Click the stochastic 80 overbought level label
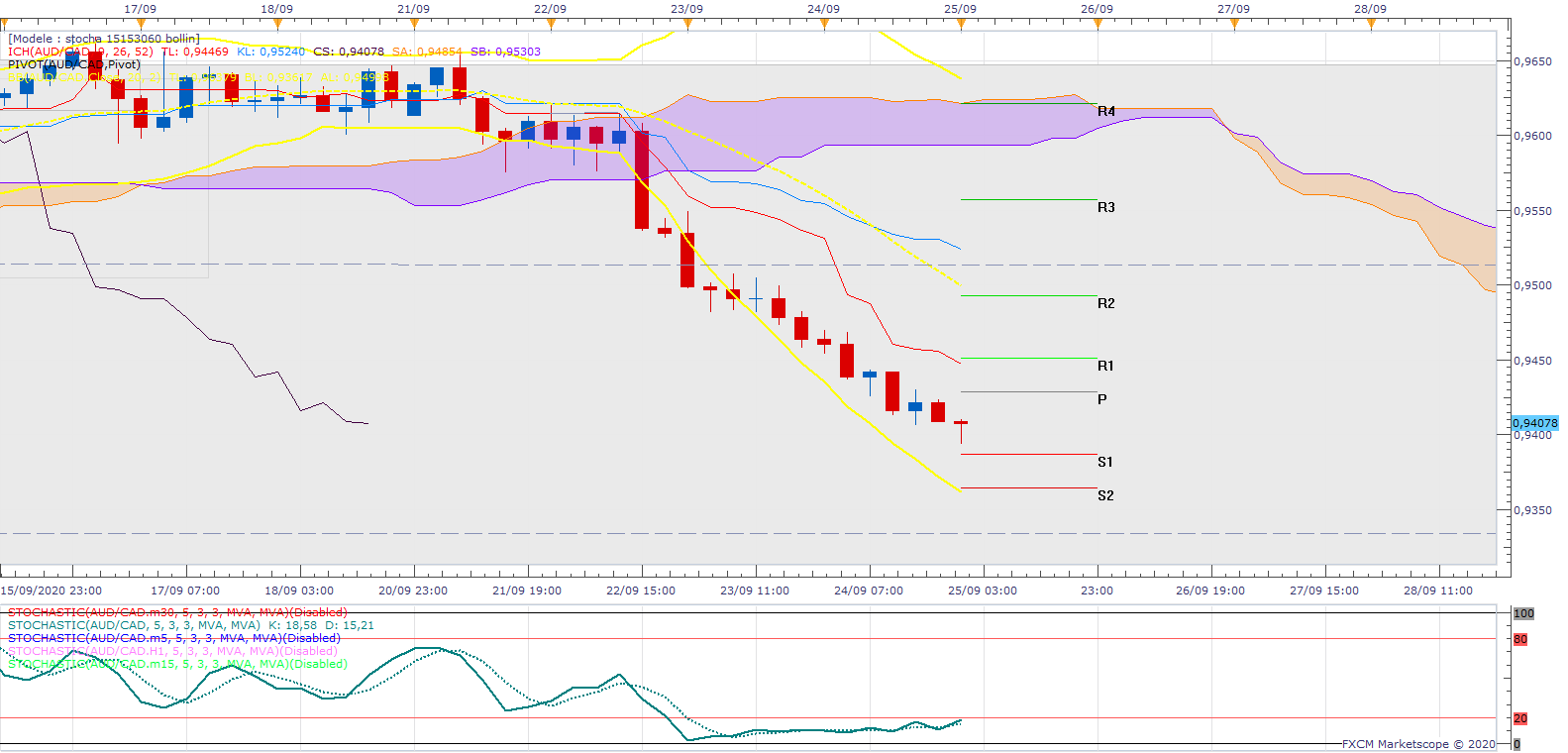 pyautogui.click(x=1520, y=639)
